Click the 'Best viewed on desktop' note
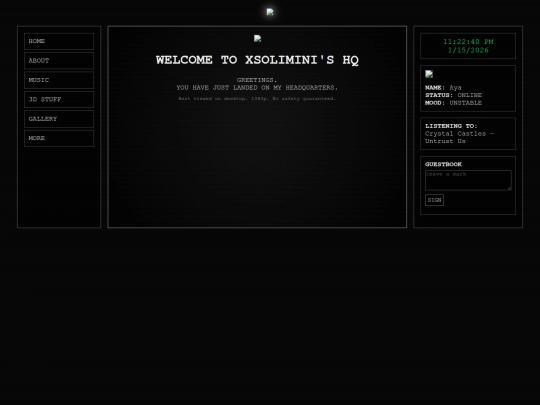The image size is (540, 405). (x=257, y=99)
